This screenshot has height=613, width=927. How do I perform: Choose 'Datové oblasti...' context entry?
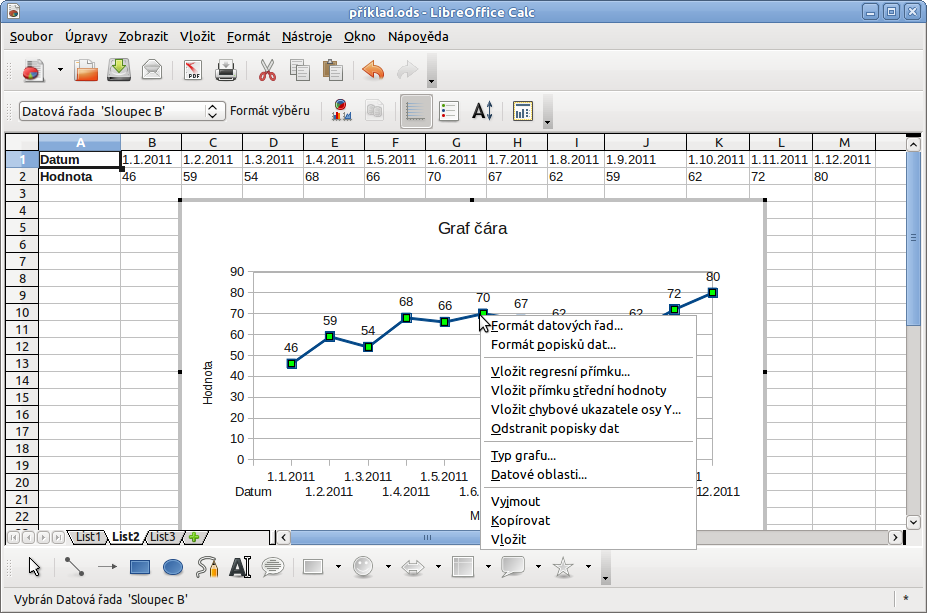tap(588, 475)
